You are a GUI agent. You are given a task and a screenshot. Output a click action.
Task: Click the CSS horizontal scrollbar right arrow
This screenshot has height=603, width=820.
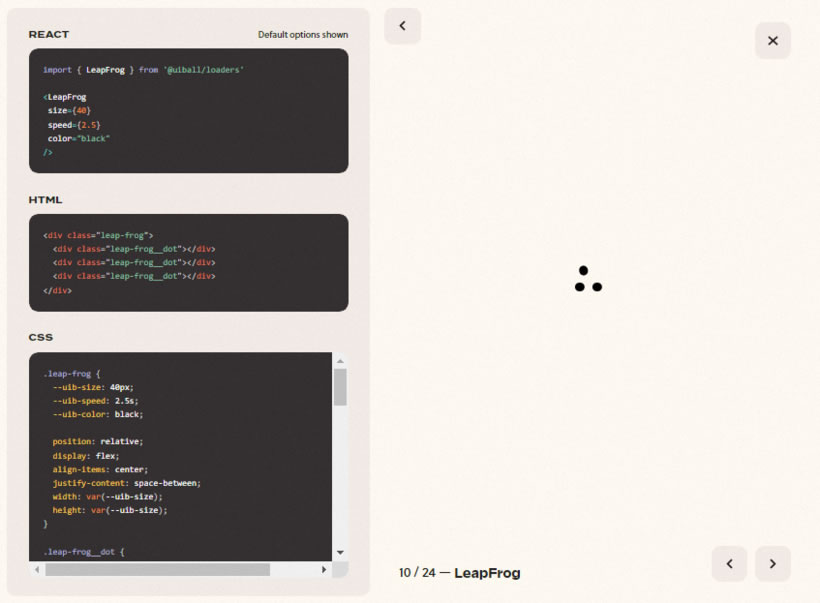pos(324,570)
